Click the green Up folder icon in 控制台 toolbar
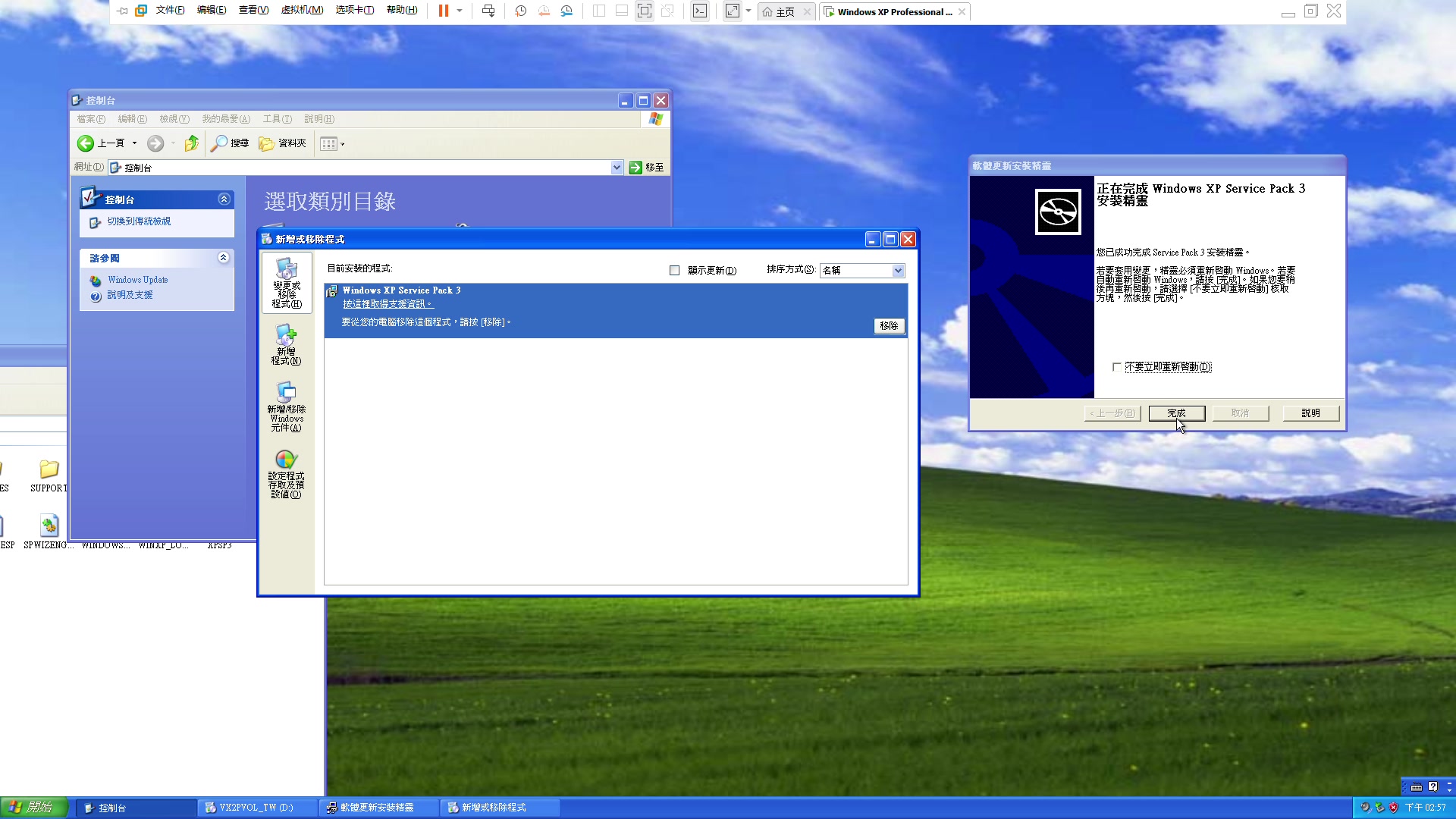The image size is (1456, 819). (192, 143)
